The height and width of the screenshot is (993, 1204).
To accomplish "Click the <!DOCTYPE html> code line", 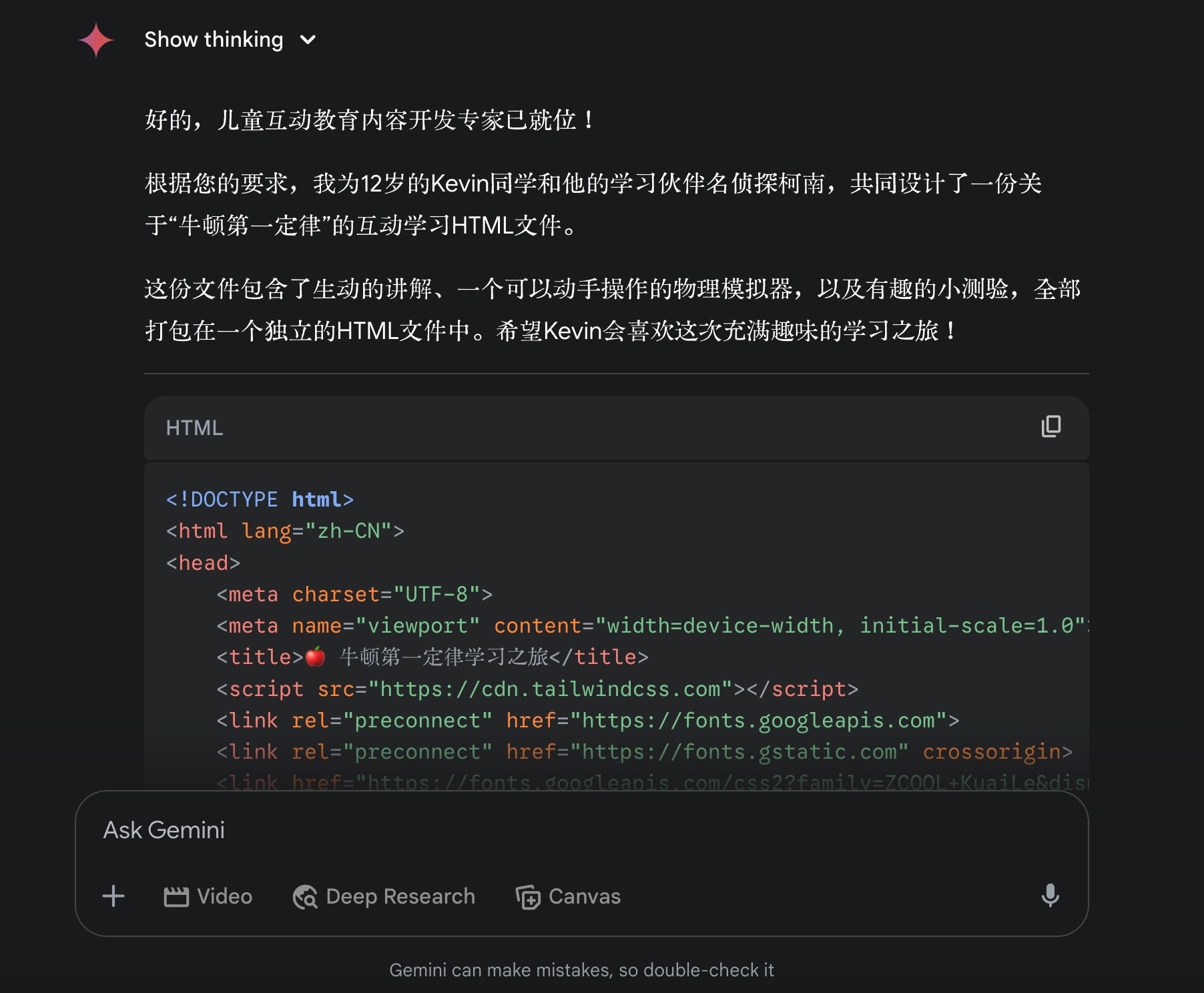I will click(x=260, y=499).
